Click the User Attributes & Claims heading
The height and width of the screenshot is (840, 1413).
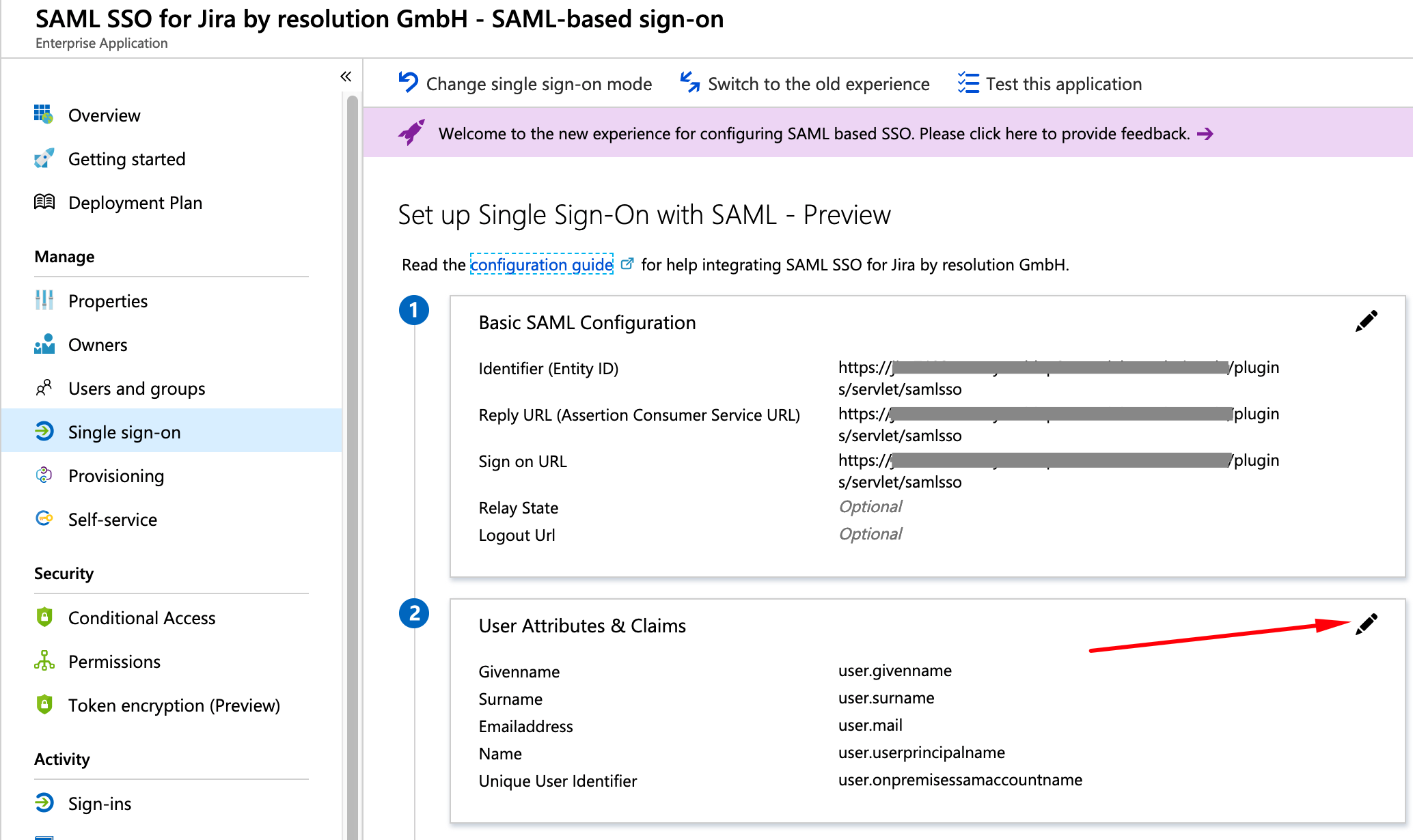point(582,626)
